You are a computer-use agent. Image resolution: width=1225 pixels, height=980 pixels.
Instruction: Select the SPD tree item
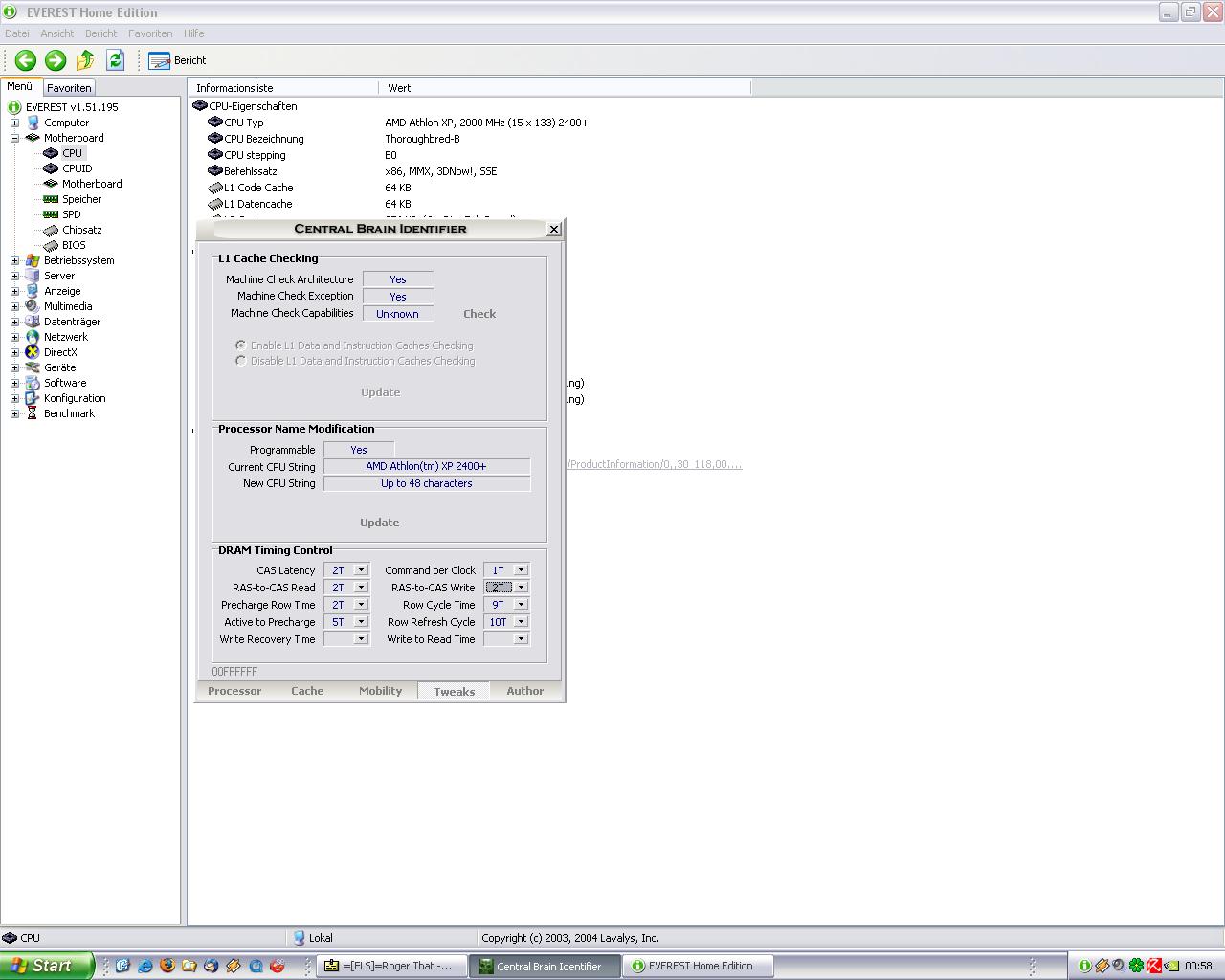click(72, 214)
